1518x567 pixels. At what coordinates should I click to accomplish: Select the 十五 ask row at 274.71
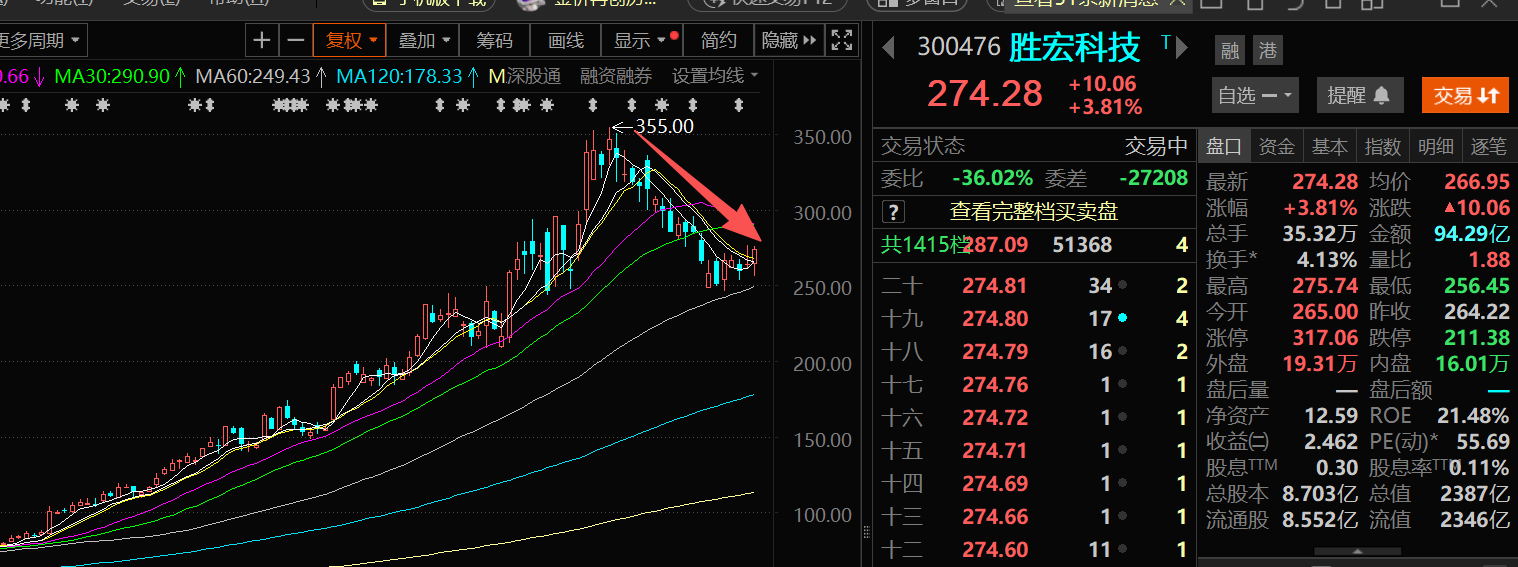pyautogui.click(x=1033, y=451)
